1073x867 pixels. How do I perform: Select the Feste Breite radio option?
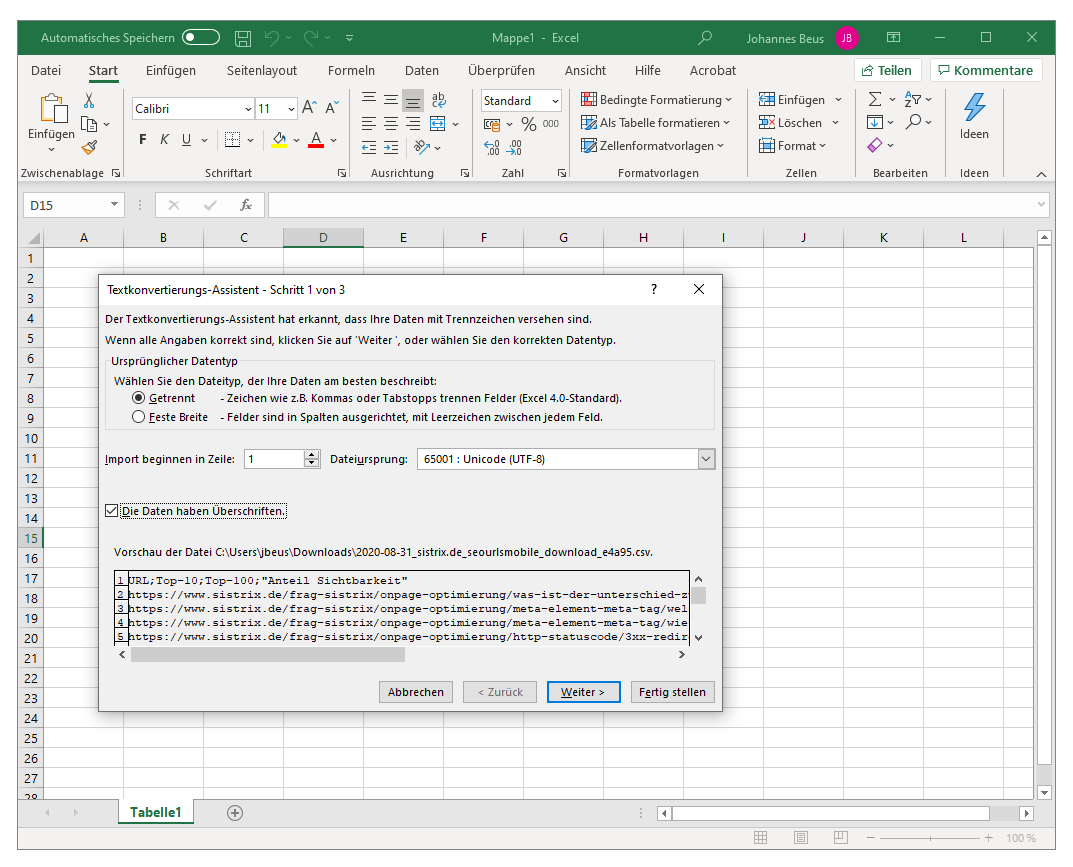coord(139,417)
